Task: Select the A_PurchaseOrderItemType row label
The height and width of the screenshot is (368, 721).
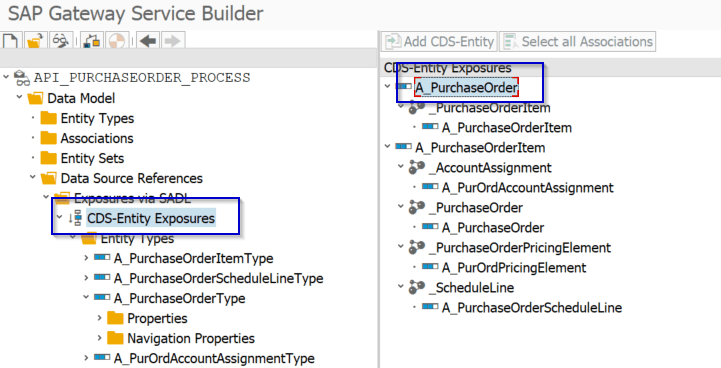Action: click(194, 259)
